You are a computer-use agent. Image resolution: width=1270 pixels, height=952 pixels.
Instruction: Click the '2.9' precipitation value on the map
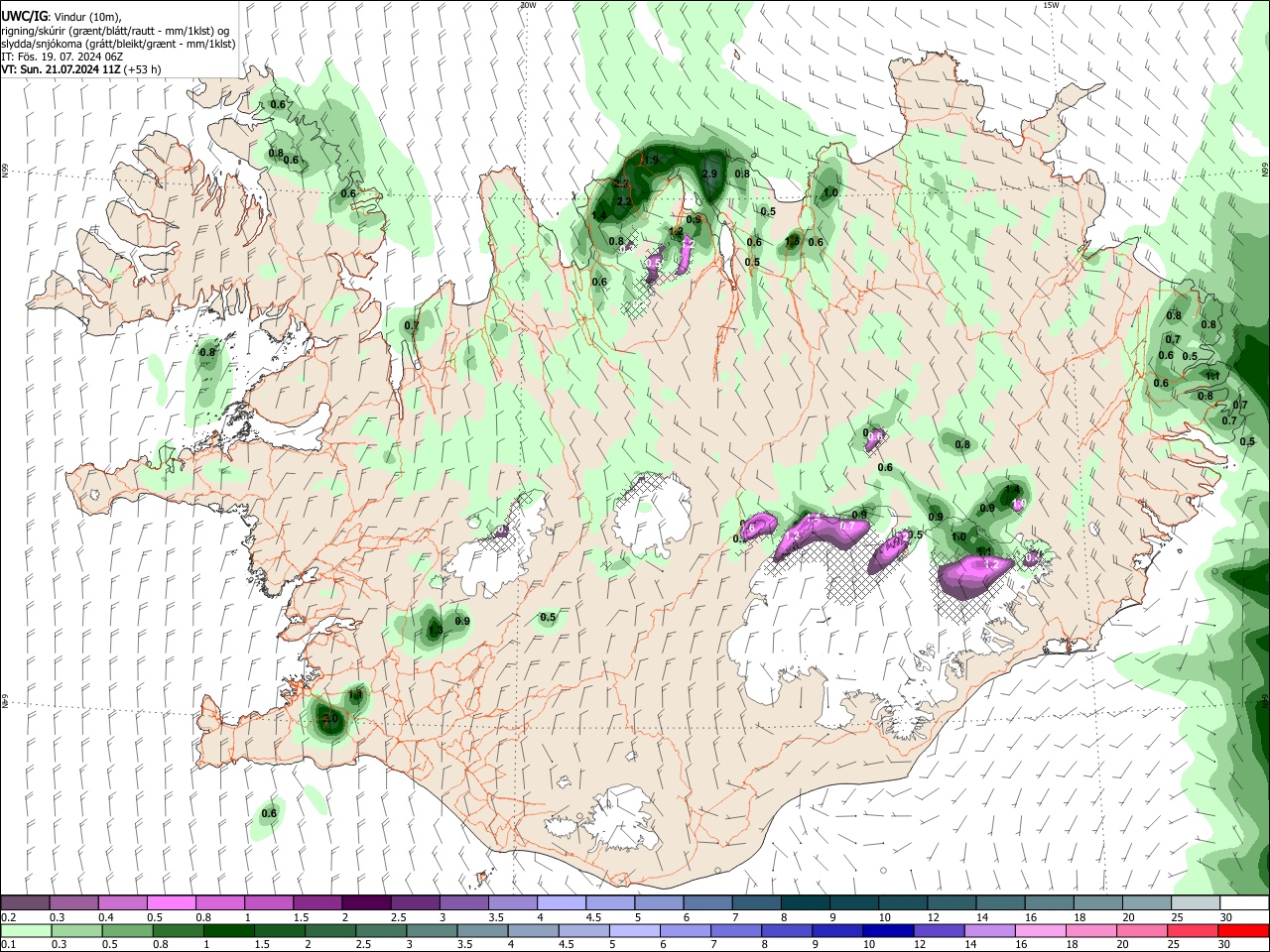[x=708, y=175]
